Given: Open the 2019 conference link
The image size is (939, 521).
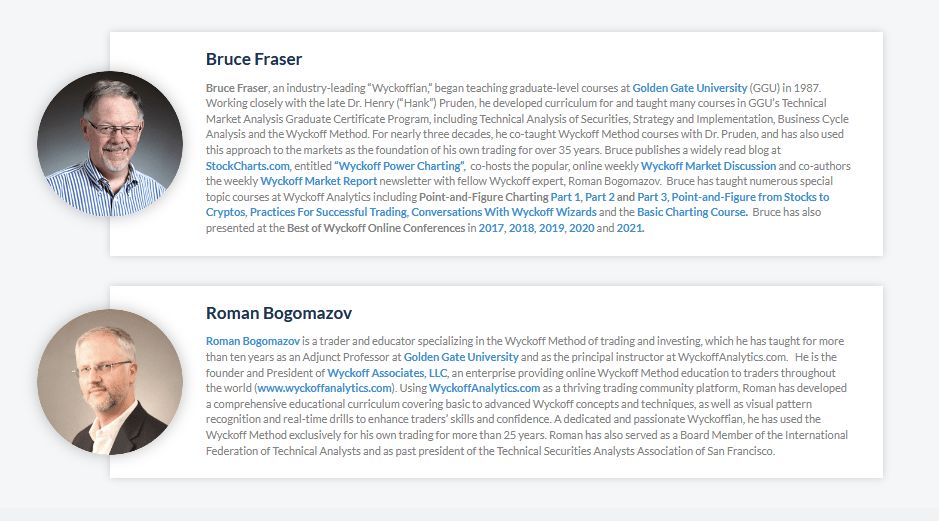Looking at the screenshot, I should click(551, 228).
